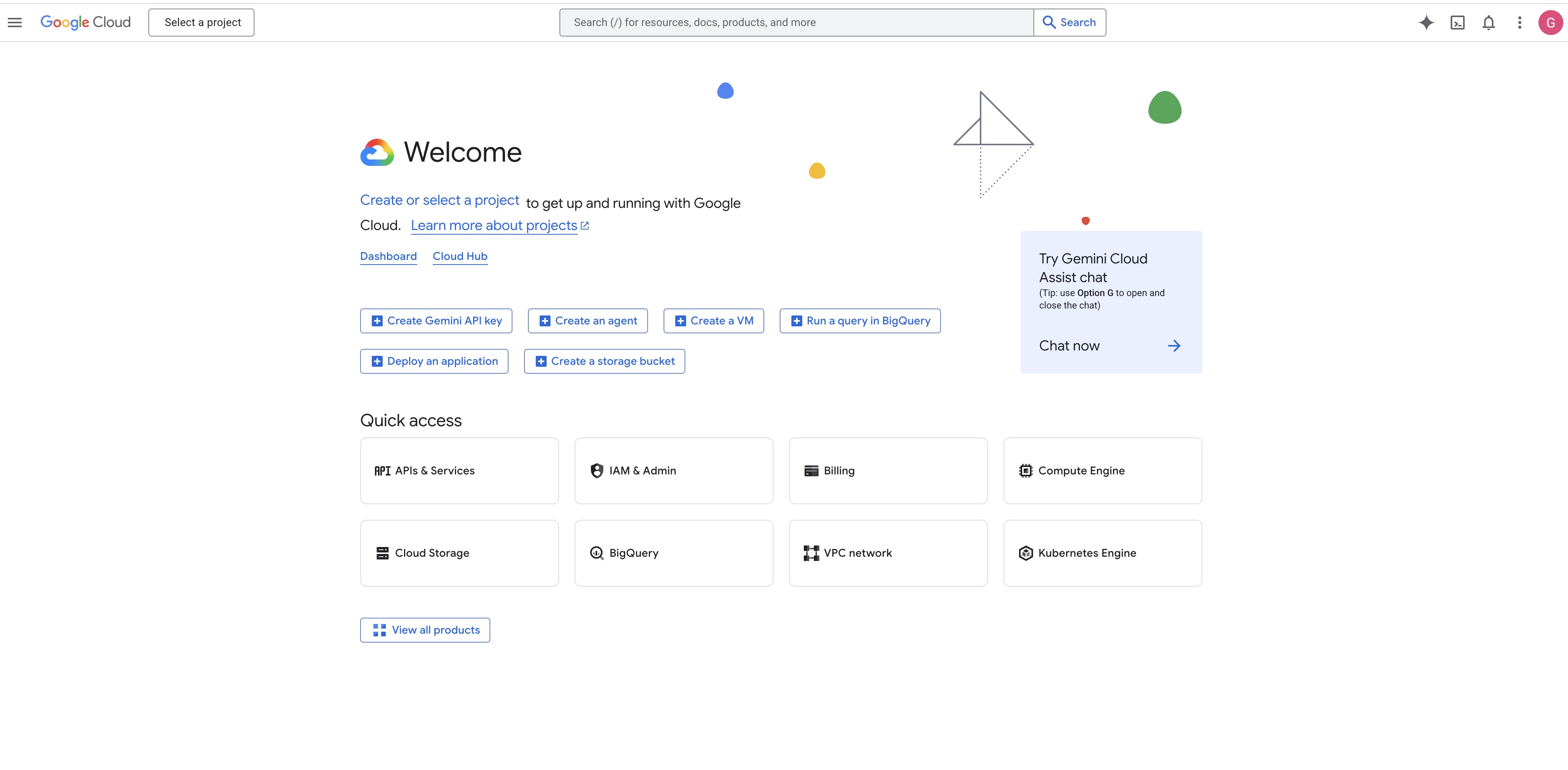Click the external link icon beside Learn more
Image resolution: width=1568 pixels, height=770 pixels.
point(584,226)
